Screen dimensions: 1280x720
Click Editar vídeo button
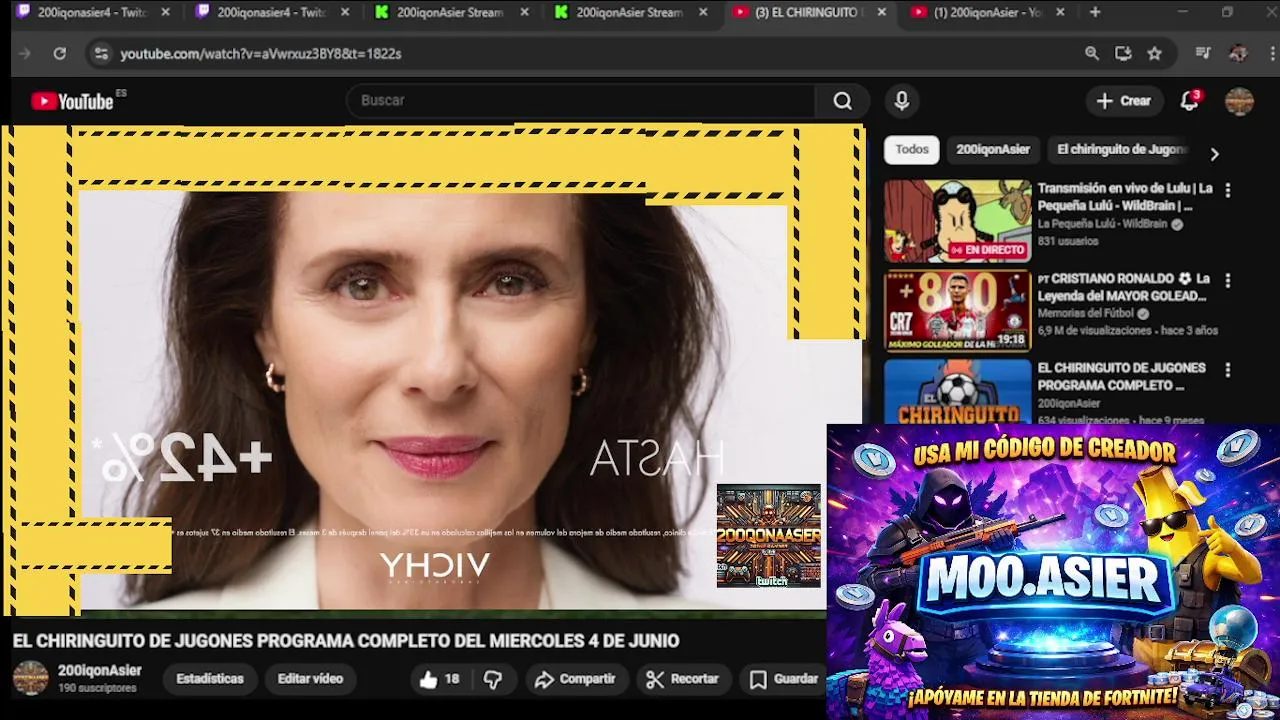coord(310,679)
